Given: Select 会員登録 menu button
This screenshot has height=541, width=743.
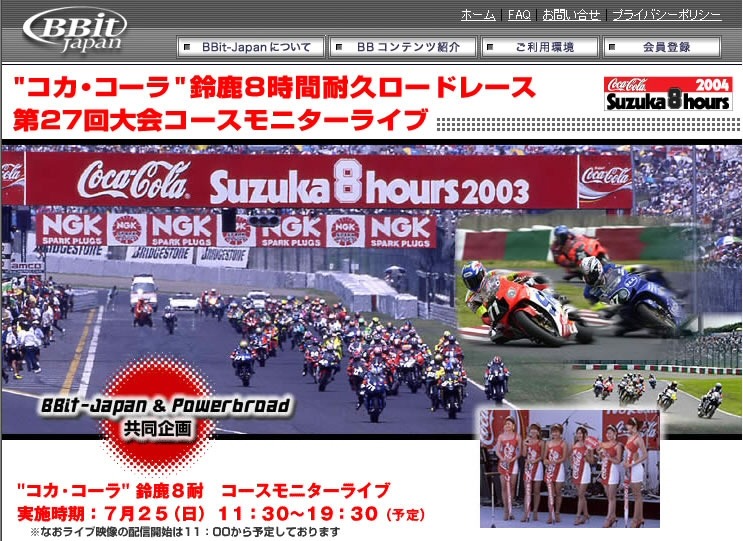Looking at the screenshot, I should pyautogui.click(x=662, y=47).
